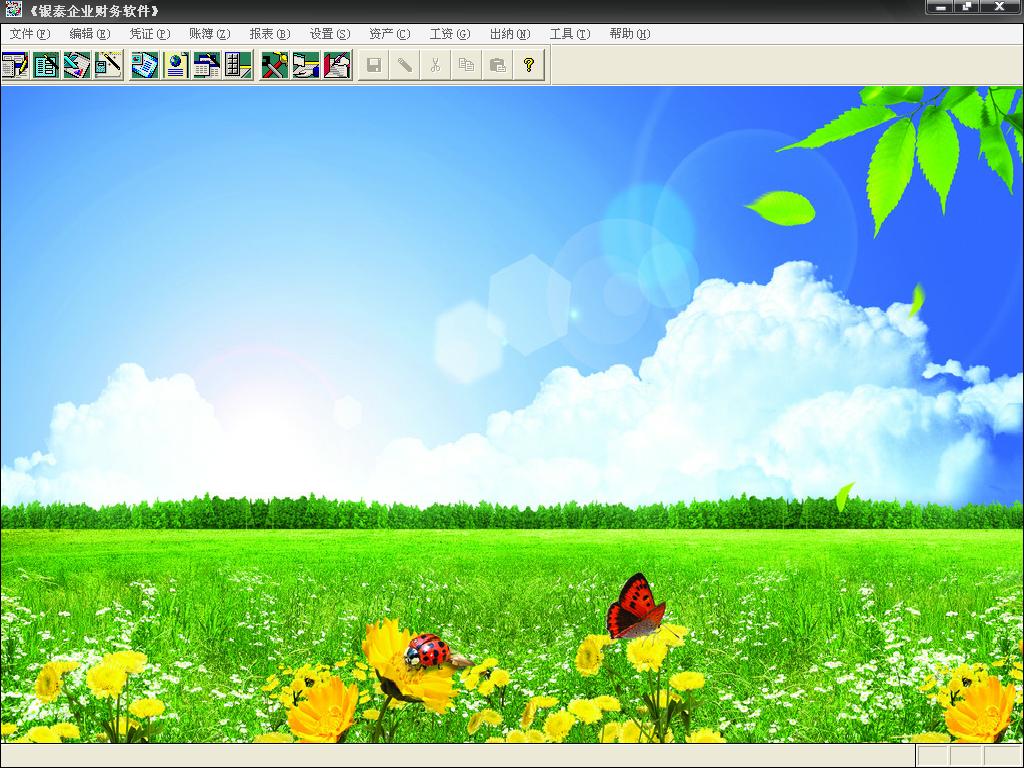This screenshot has width=1024, height=768.
Task: Open the 凭证 (Voucher) menu
Action: tap(149, 34)
